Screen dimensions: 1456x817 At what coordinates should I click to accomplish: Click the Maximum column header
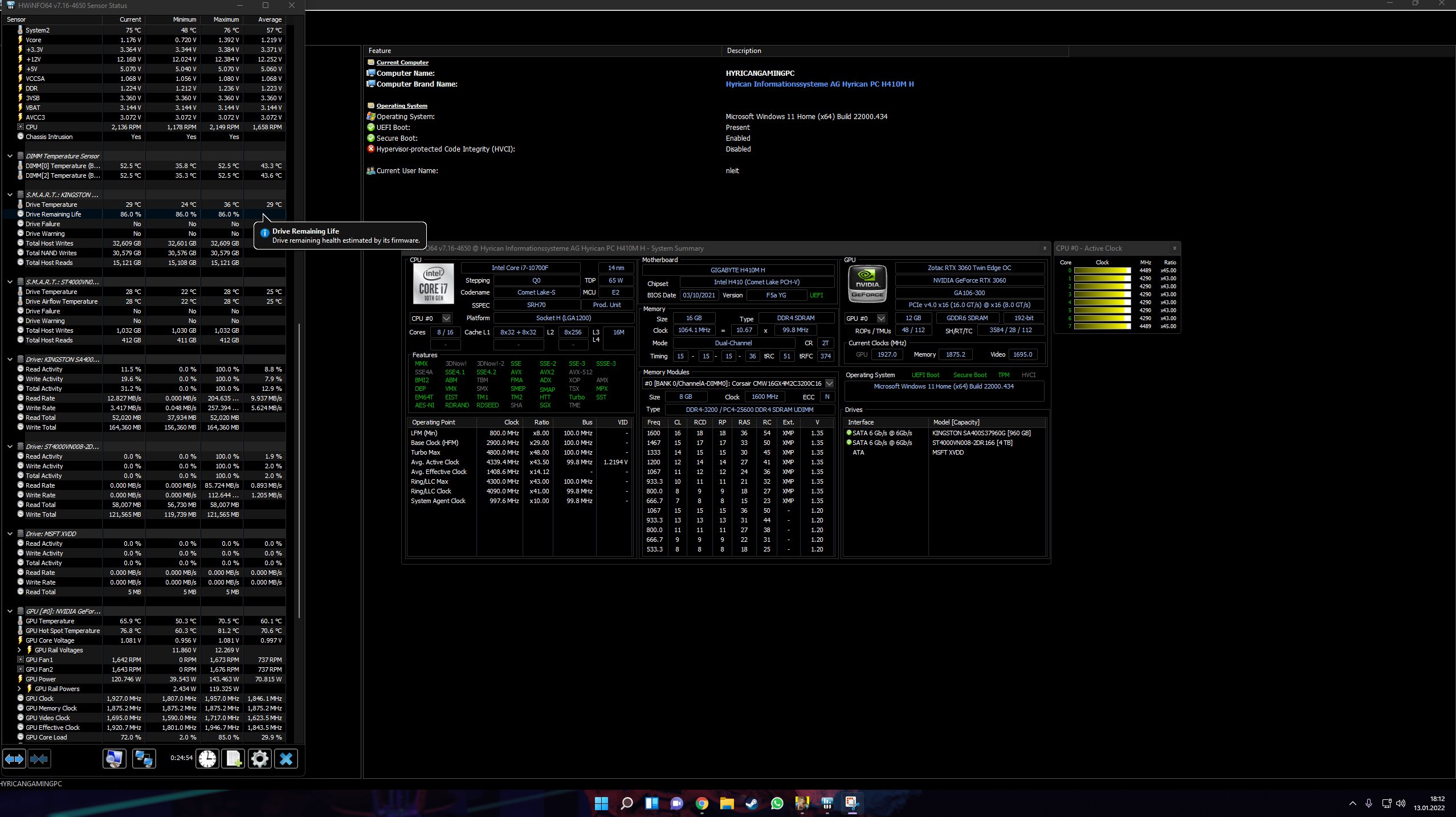(226, 19)
